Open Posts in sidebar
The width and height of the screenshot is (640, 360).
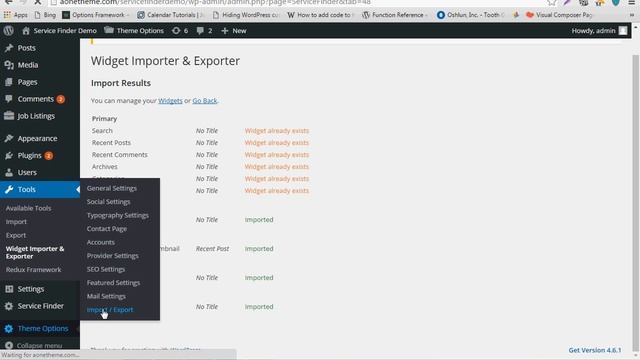26,48
